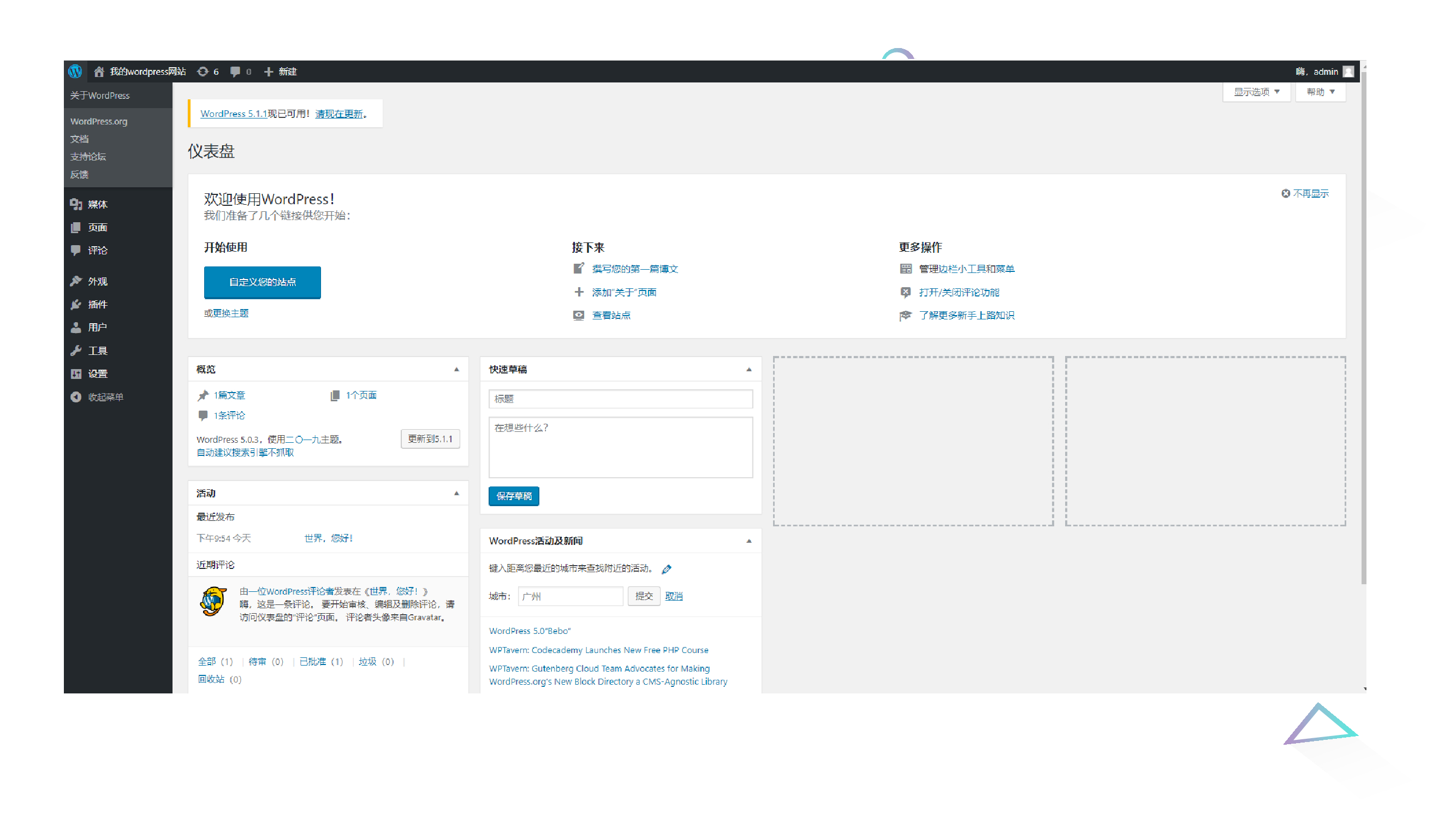
Task: Click the 回收站 (0) comments filter
Action: point(219,679)
